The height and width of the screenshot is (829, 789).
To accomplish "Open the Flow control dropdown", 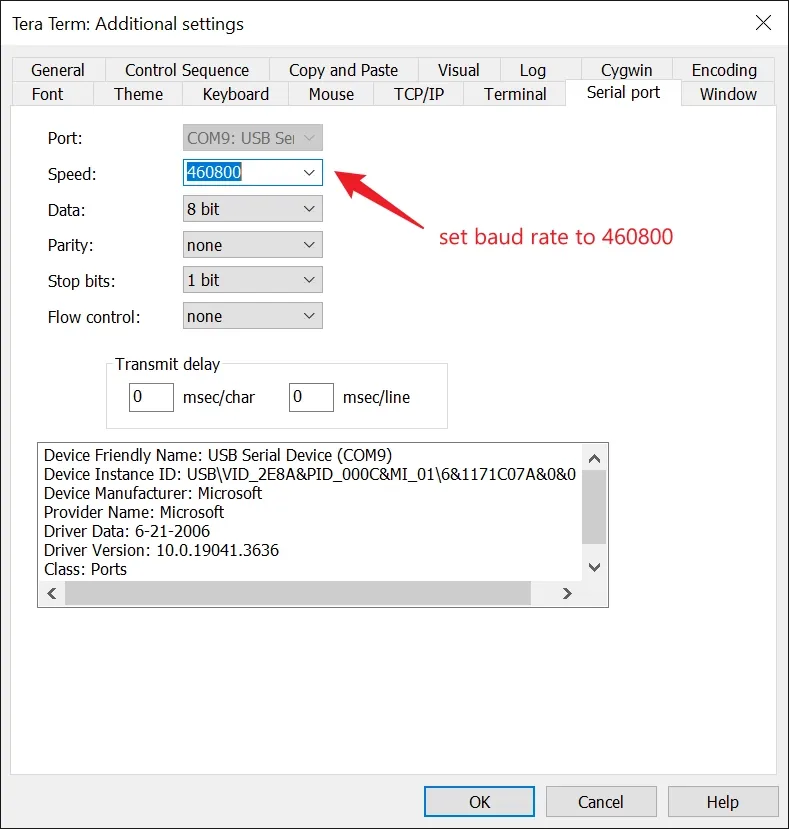I will click(x=253, y=316).
